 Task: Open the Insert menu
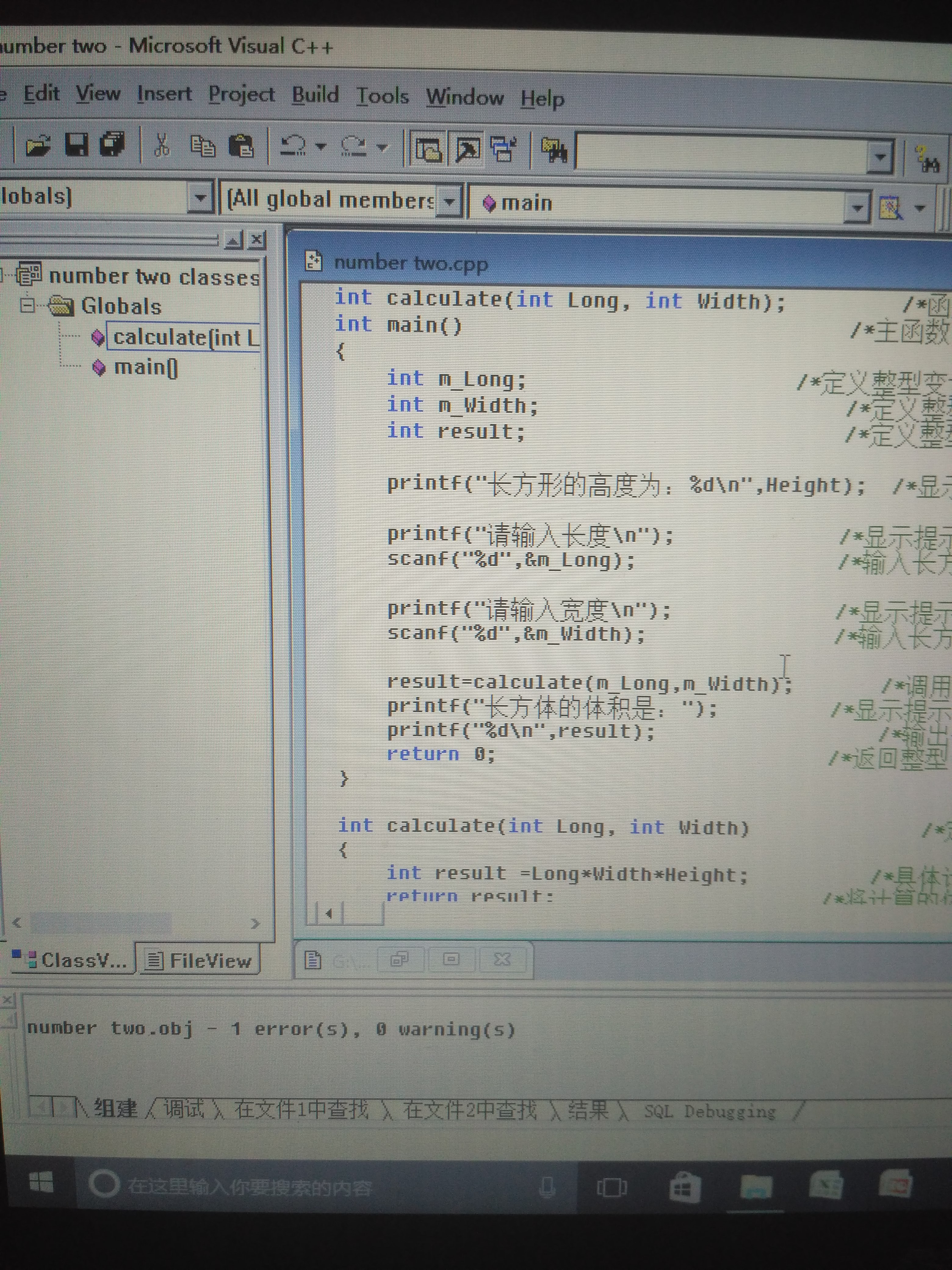click(x=164, y=94)
